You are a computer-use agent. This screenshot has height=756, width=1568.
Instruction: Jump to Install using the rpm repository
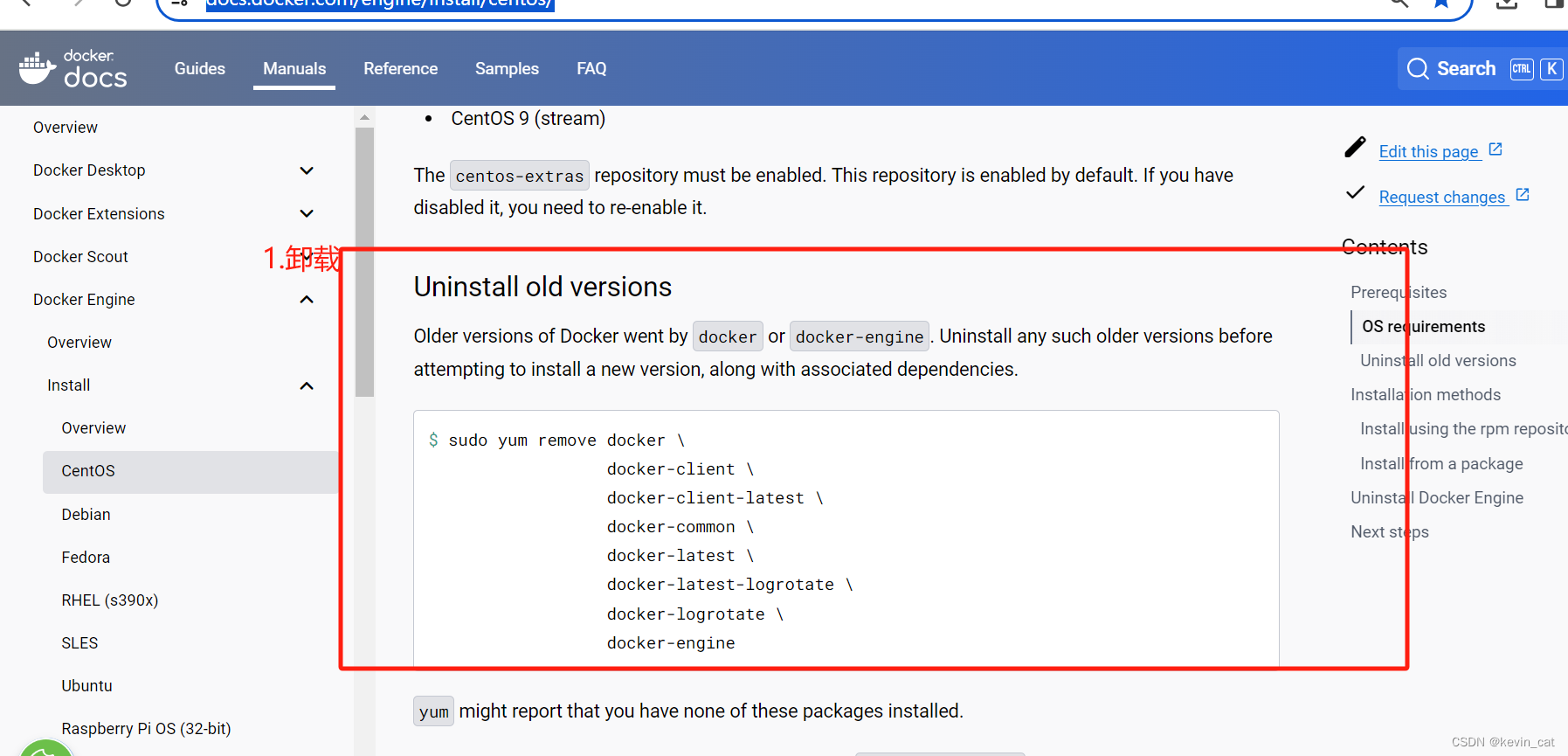(1464, 429)
